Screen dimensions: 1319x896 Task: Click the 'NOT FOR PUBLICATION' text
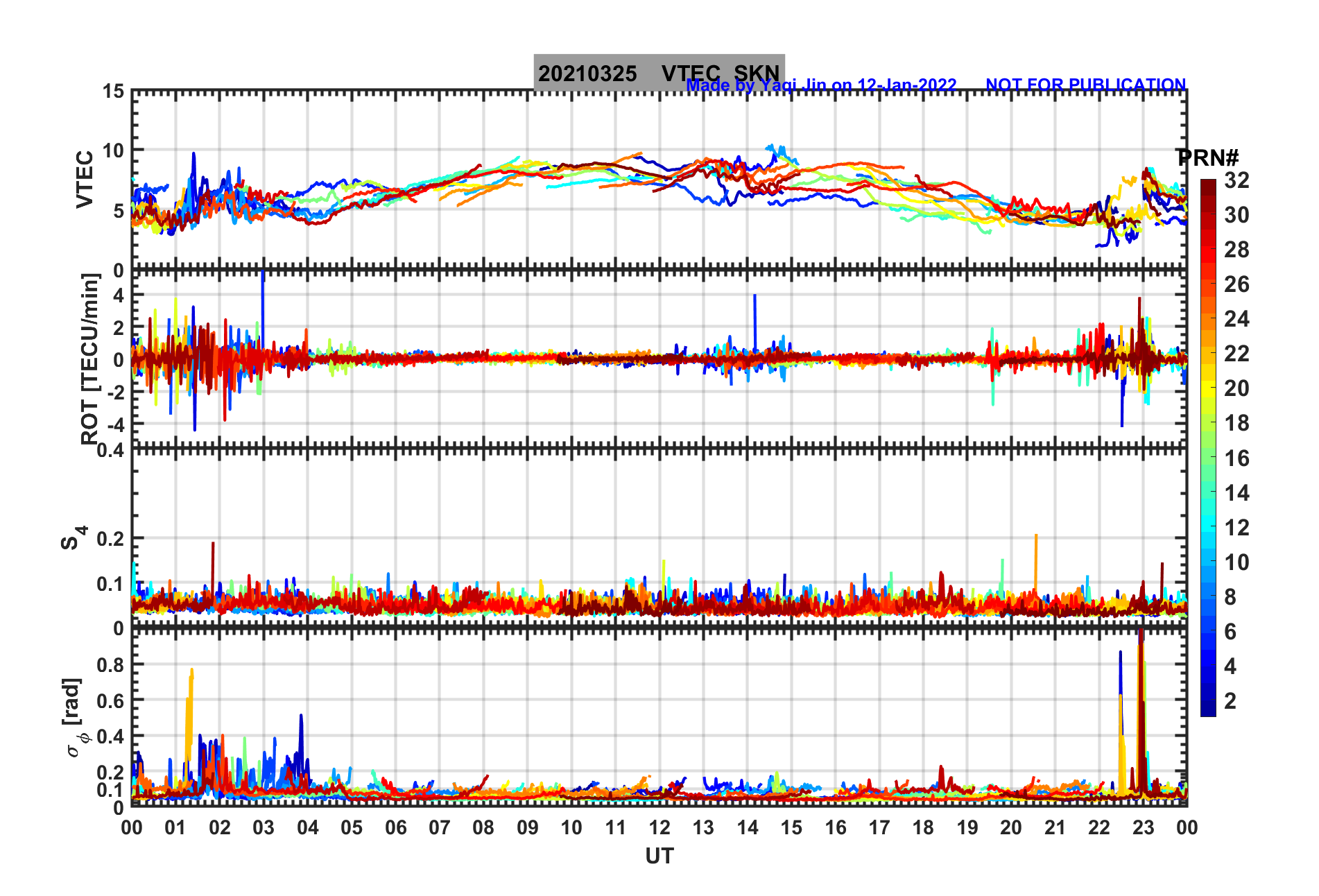(x=1086, y=85)
